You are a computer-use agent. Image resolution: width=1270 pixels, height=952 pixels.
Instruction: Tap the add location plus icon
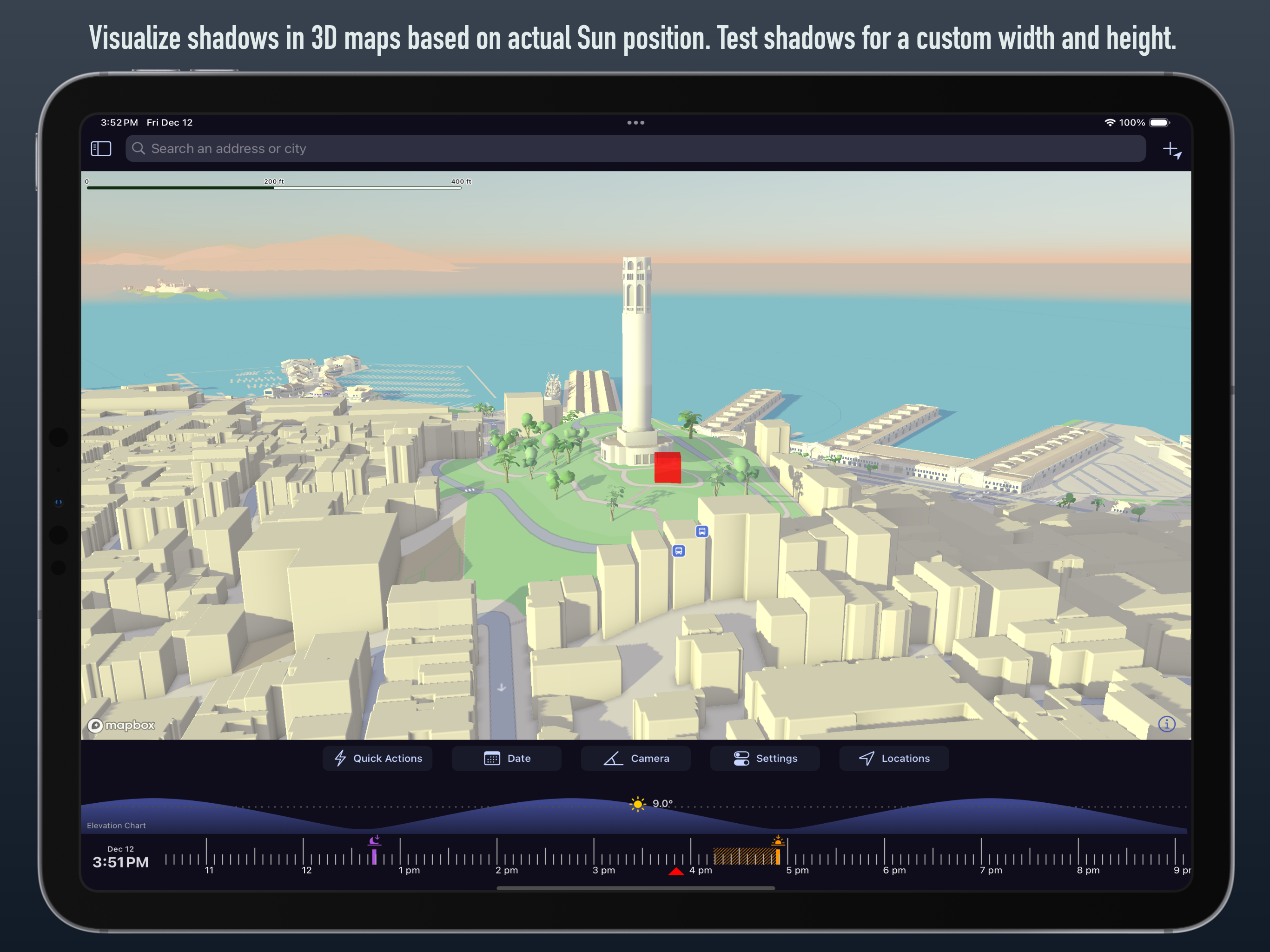(x=1172, y=151)
